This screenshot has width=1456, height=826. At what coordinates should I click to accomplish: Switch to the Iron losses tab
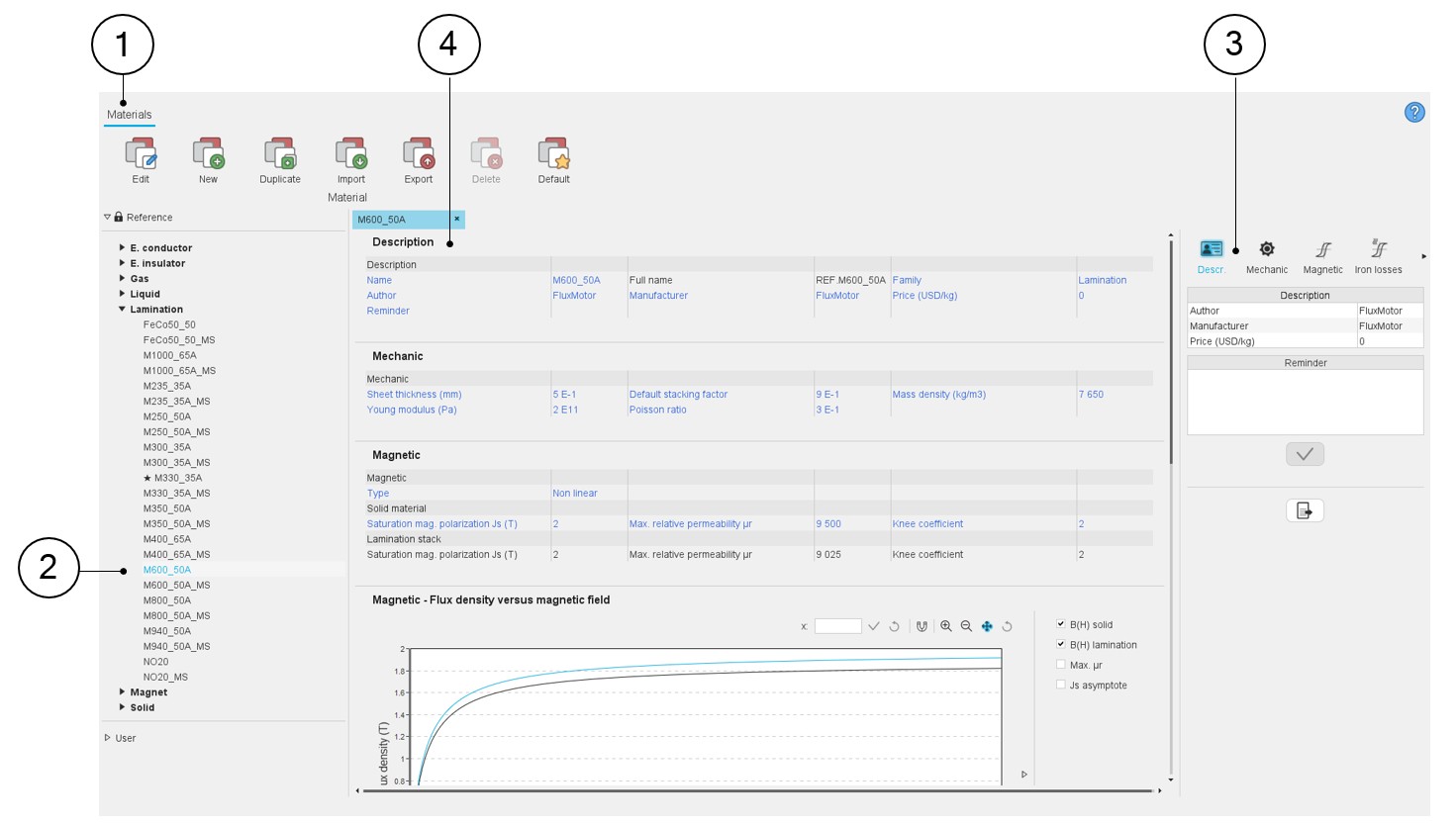[x=1378, y=250]
